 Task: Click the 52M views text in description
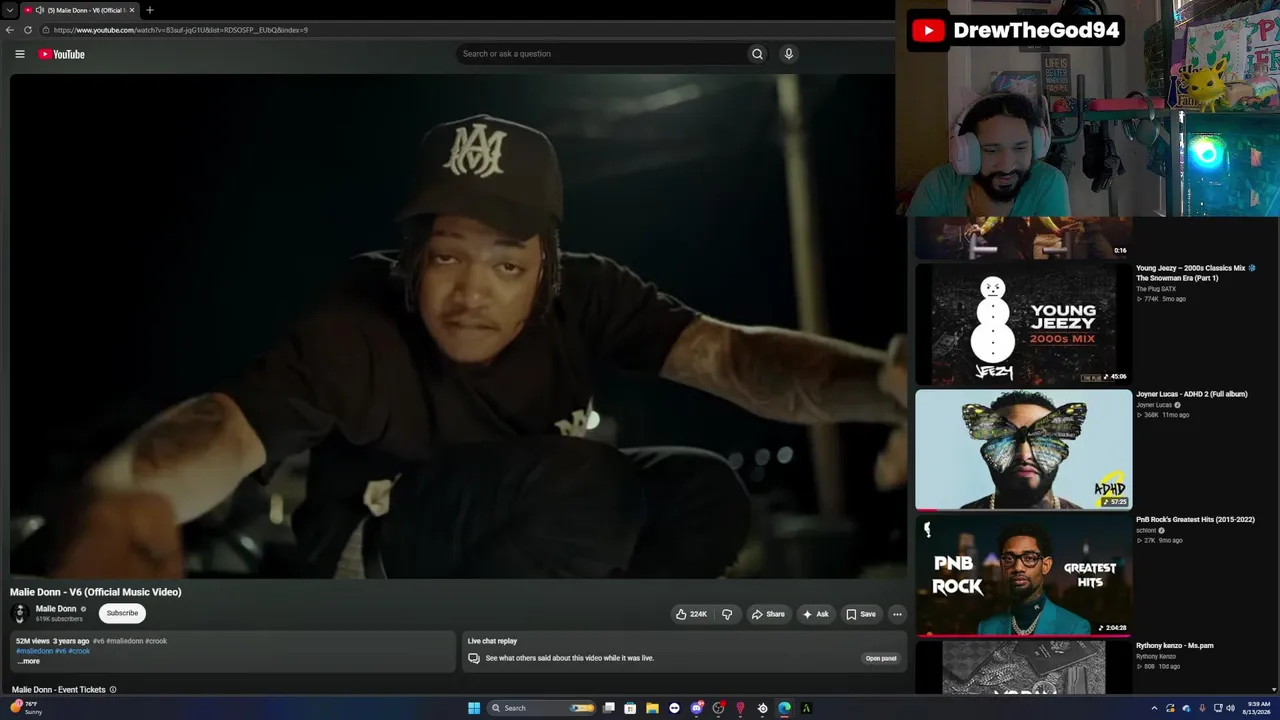[x=33, y=641]
